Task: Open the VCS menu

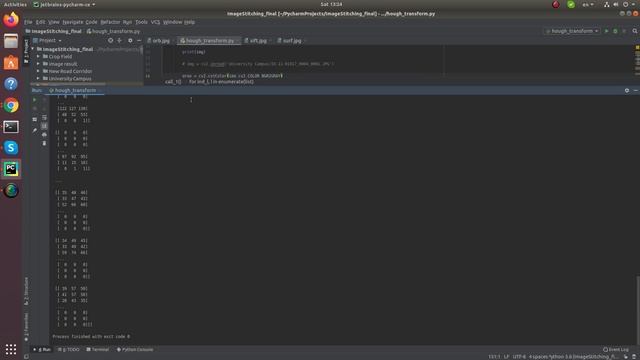Action: click(x=156, y=22)
